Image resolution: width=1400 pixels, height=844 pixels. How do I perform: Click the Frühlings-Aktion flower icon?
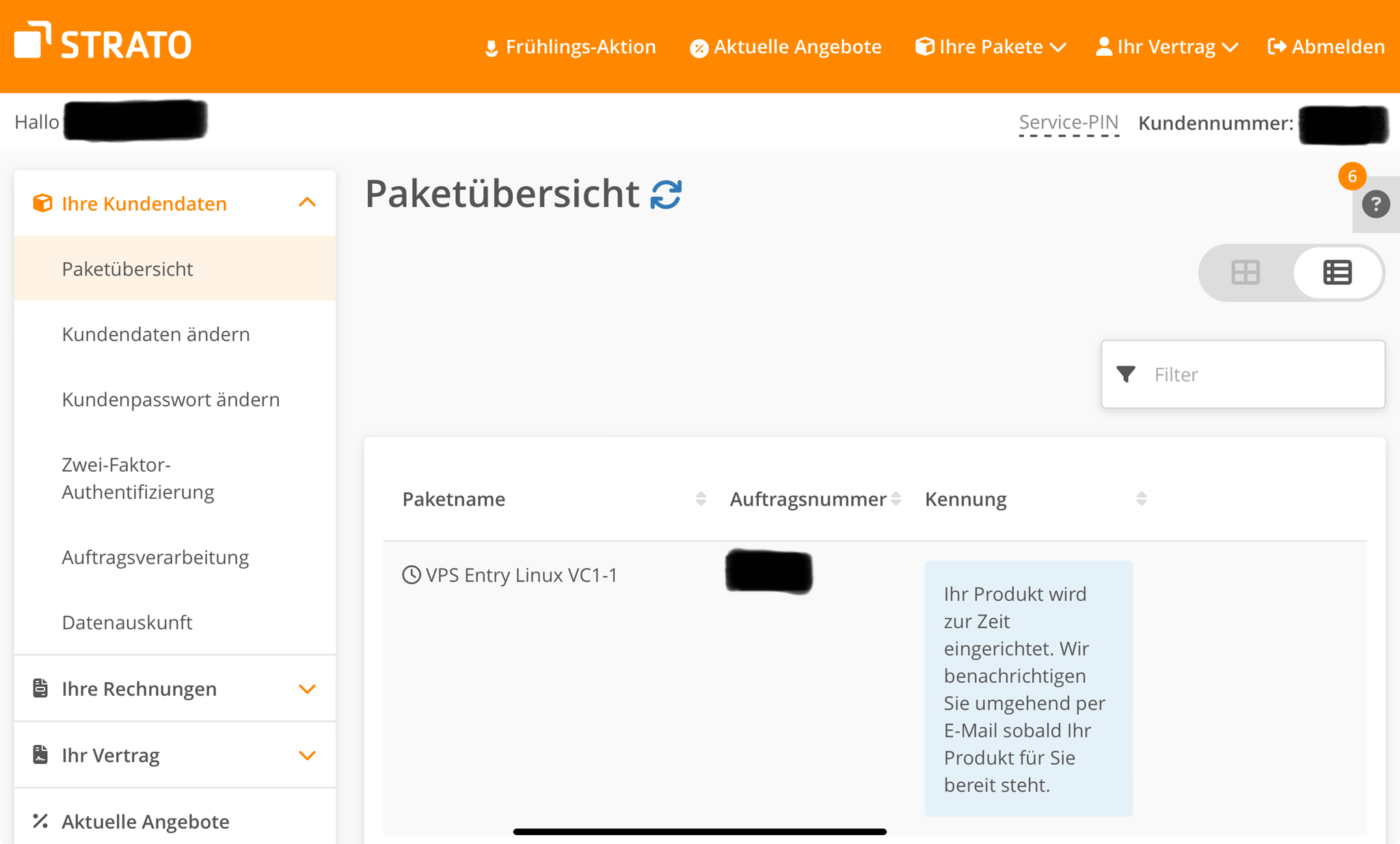pos(492,49)
